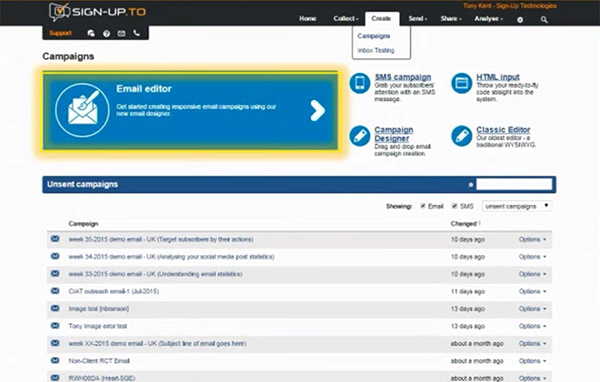Image resolution: width=600 pixels, height=382 pixels.
Task: Click the settings gear icon in navigation
Action: click(520, 20)
